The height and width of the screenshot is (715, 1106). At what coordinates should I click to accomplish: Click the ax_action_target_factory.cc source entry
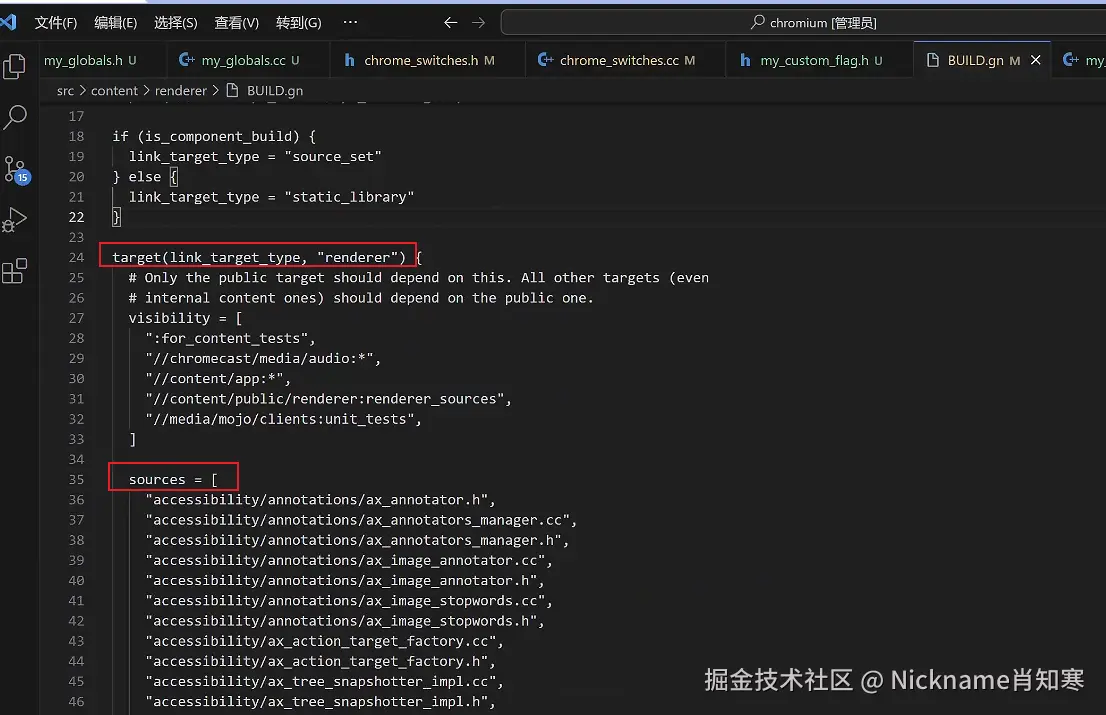[324, 642]
